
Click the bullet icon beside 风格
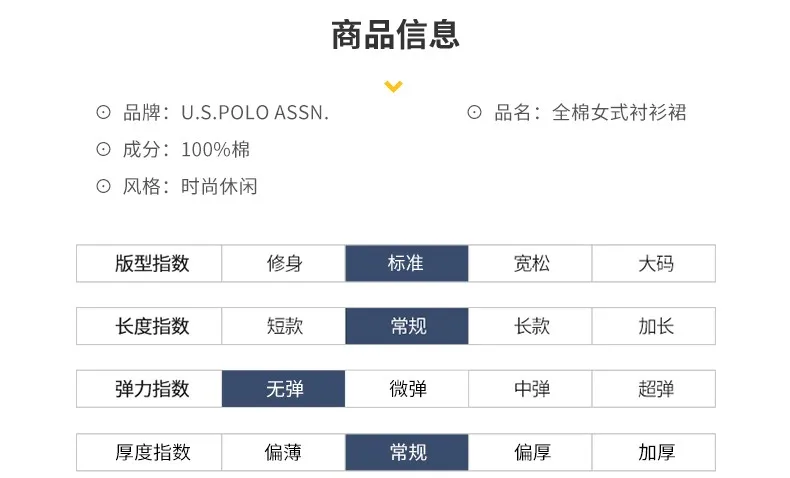103,186
